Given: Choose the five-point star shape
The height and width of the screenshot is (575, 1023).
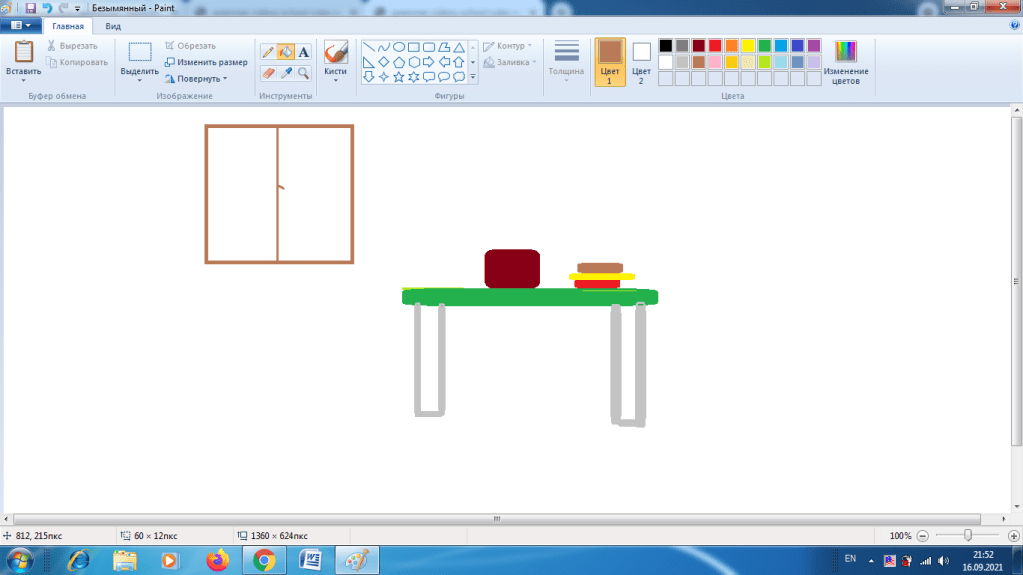Looking at the screenshot, I should [x=398, y=77].
